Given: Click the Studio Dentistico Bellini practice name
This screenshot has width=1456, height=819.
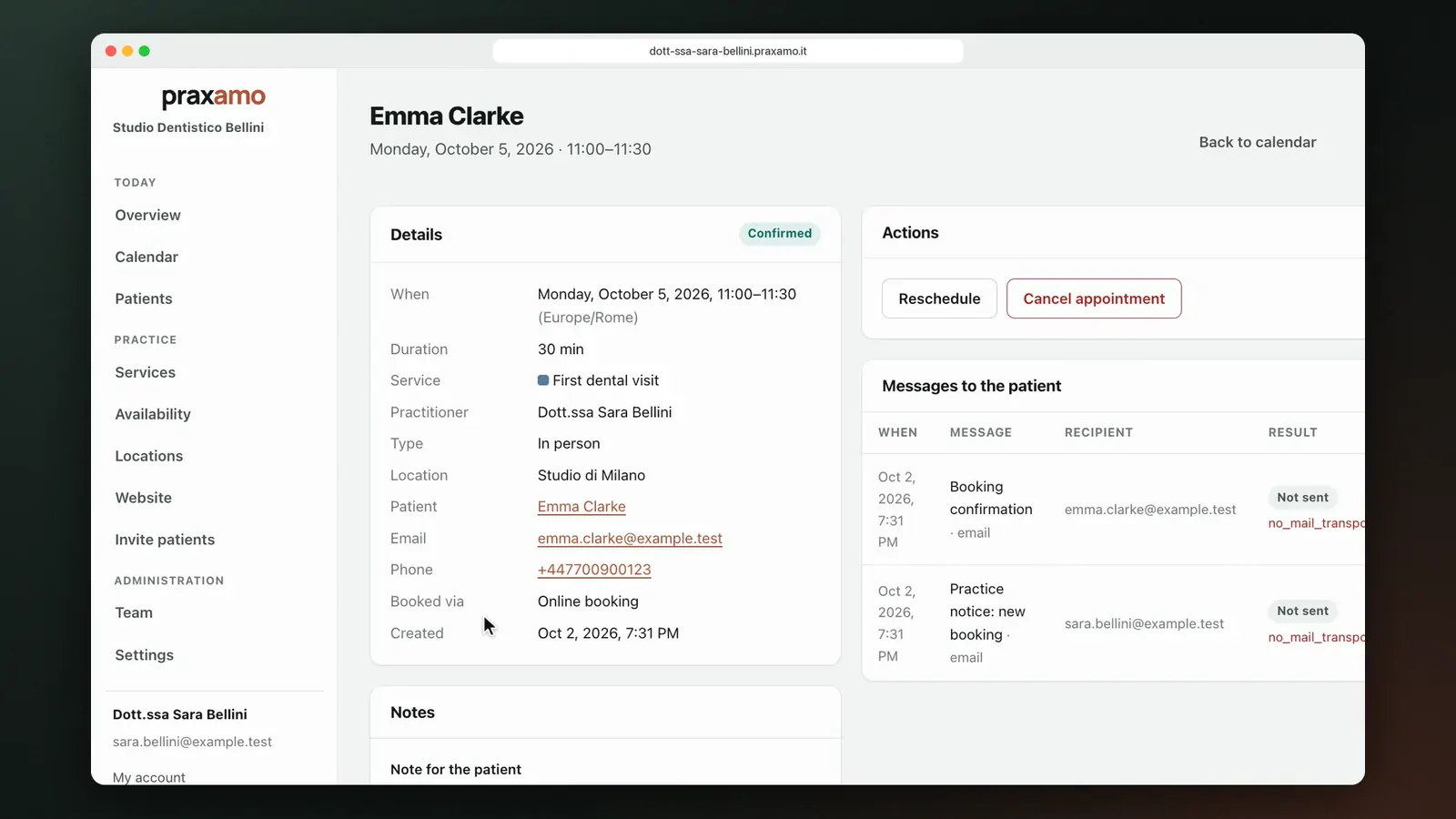Looking at the screenshot, I should tap(188, 127).
